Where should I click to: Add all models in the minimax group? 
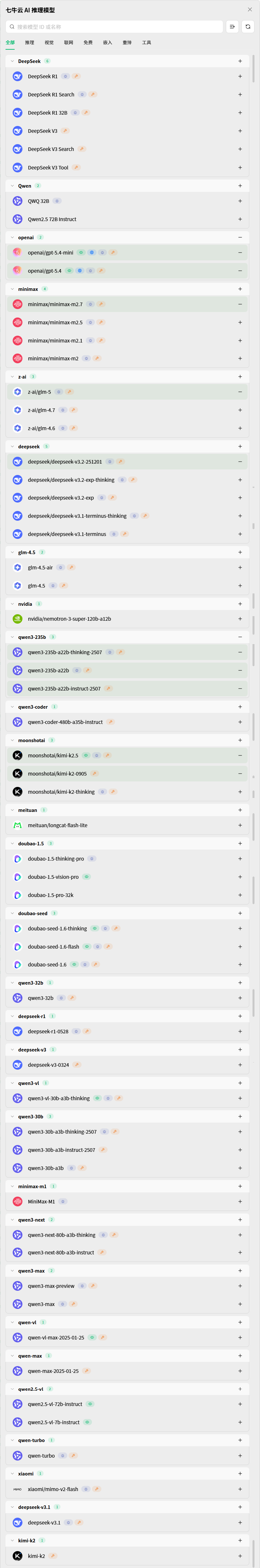point(240,289)
